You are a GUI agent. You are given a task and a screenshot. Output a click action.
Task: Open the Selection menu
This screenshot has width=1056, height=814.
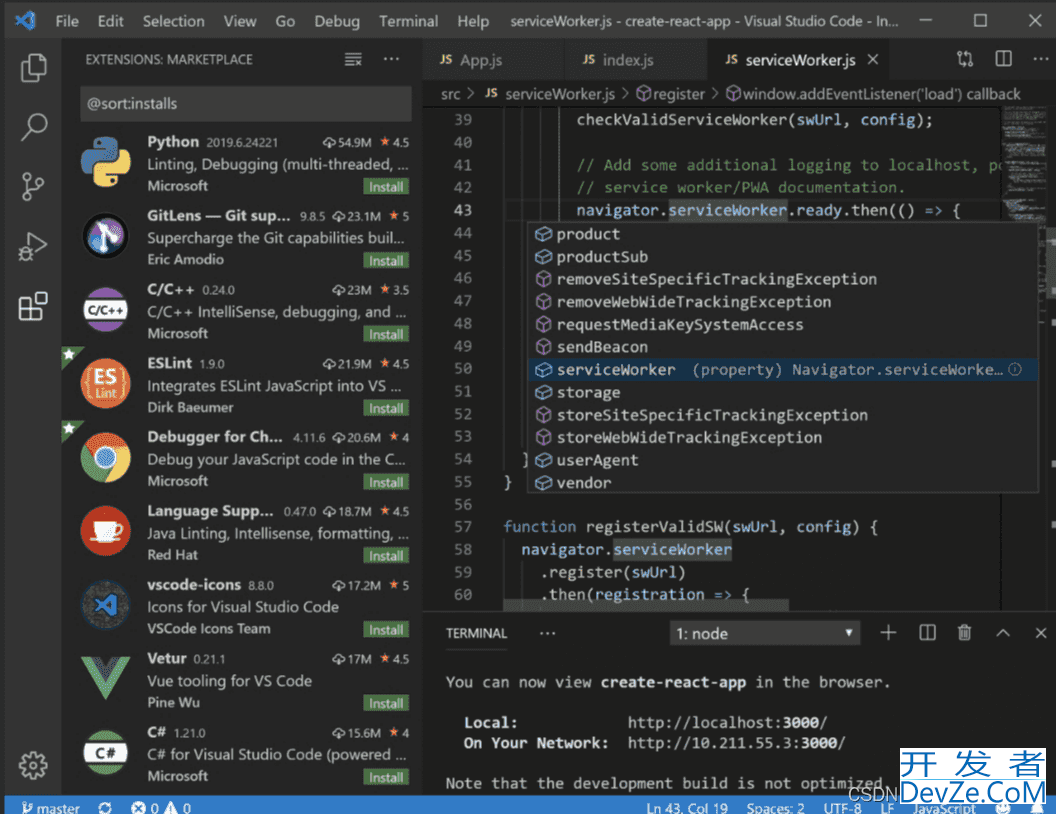173,21
